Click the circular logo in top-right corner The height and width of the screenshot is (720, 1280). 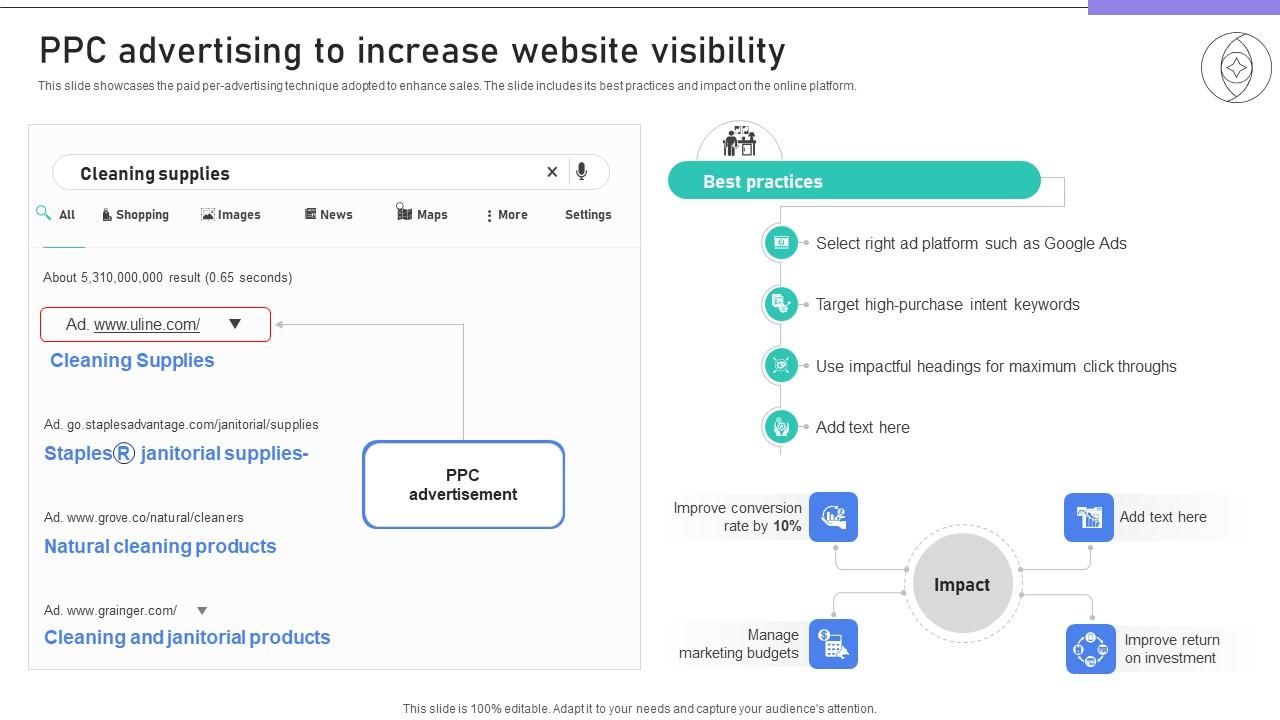(x=1236, y=67)
